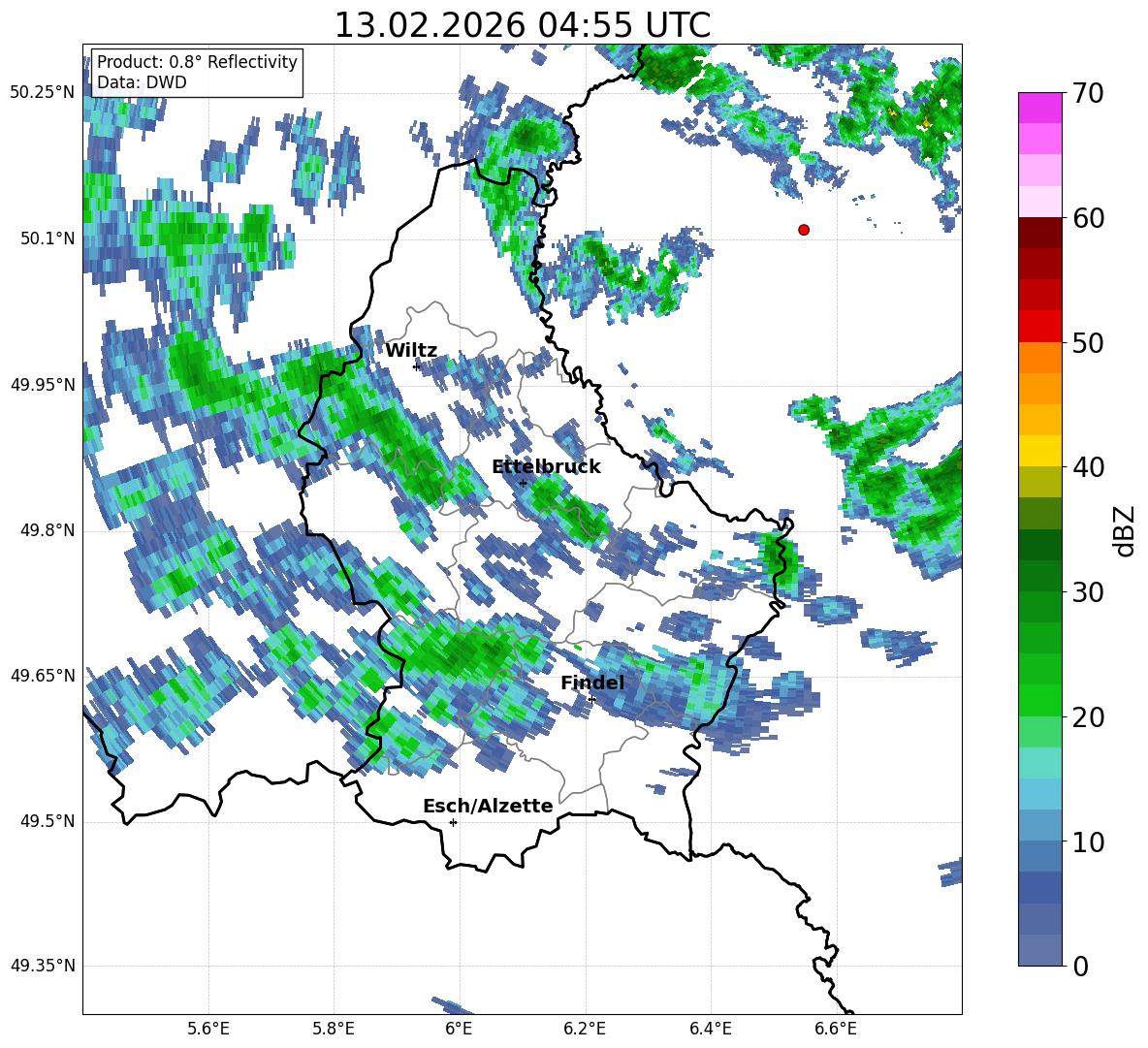Click the Data: DWD text
The height and width of the screenshot is (1048, 1148).
(x=142, y=82)
